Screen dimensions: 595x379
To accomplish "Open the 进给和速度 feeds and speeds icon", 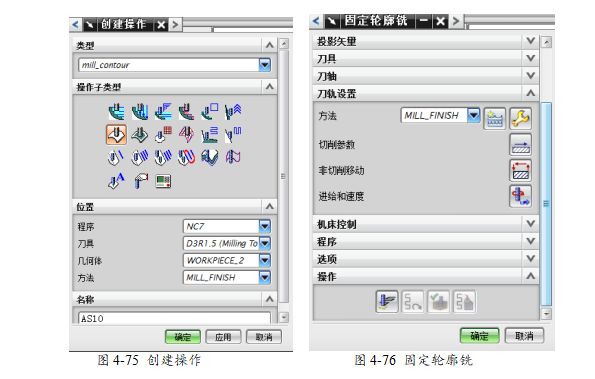I will point(520,196).
